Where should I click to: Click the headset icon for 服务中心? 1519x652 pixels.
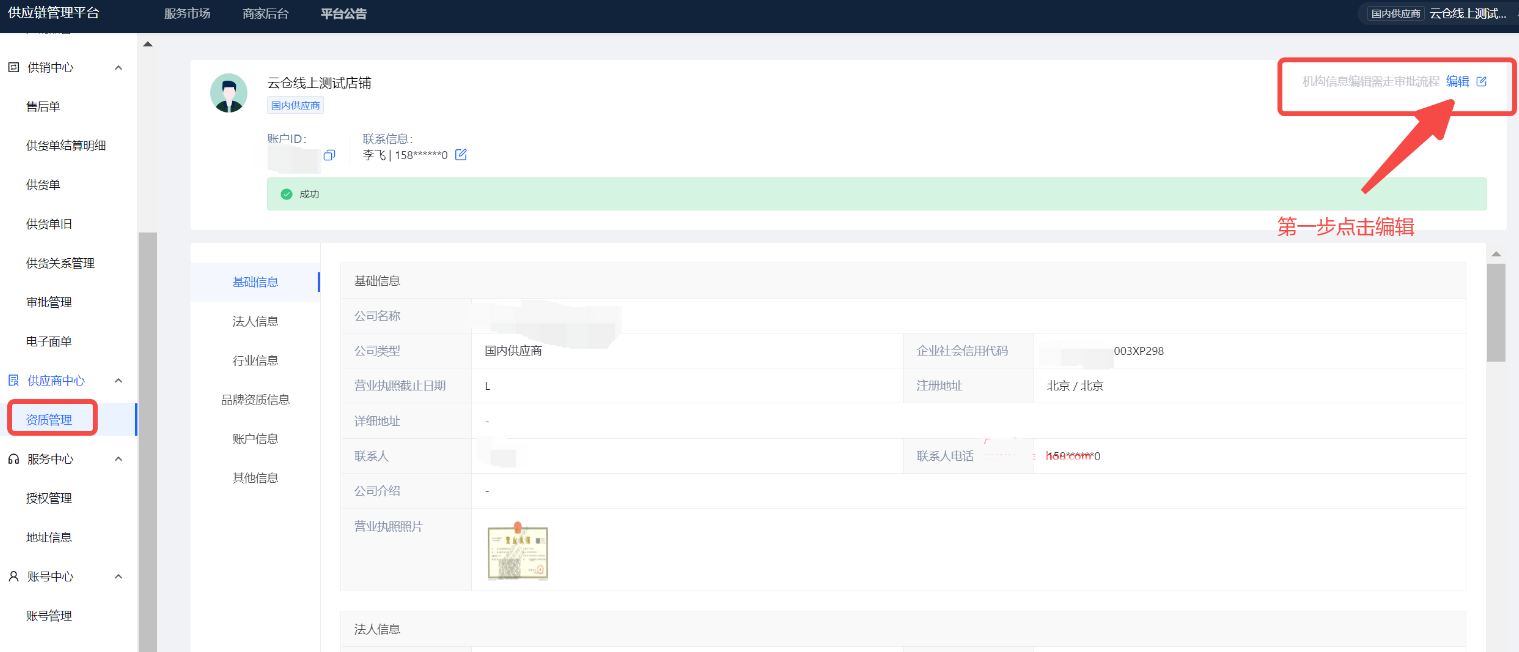[14, 459]
